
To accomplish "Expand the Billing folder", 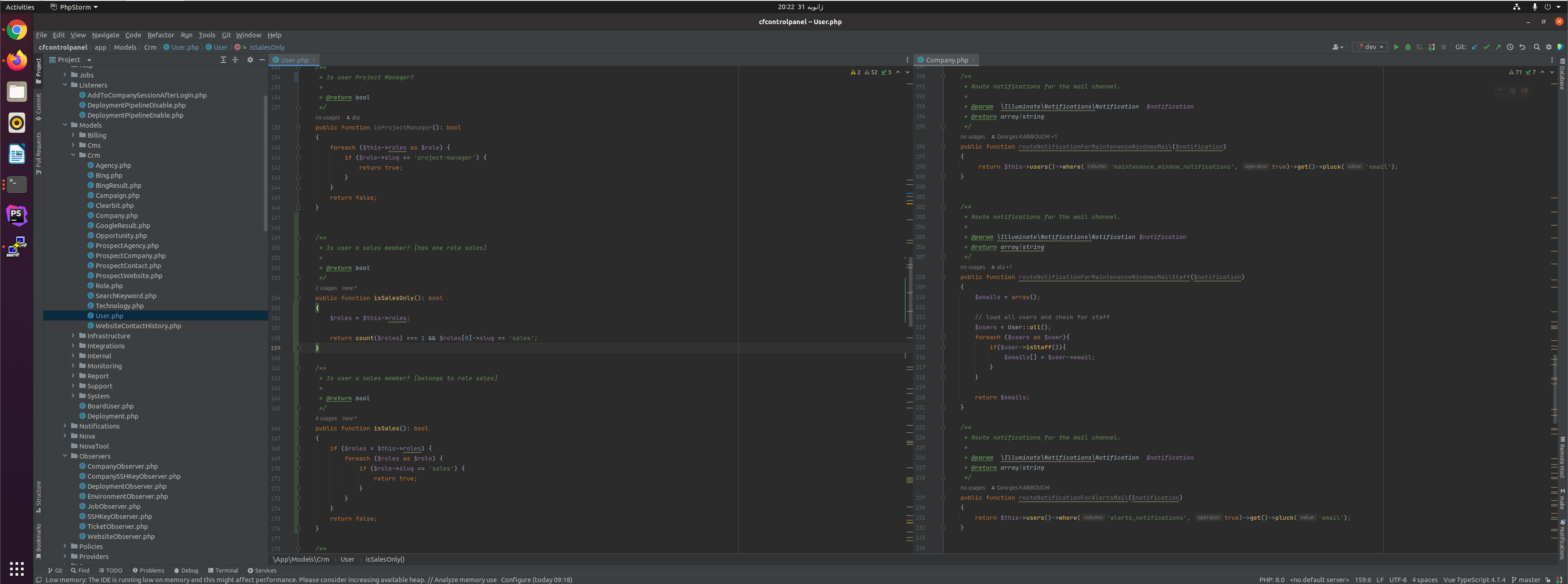I will pyautogui.click(x=73, y=135).
